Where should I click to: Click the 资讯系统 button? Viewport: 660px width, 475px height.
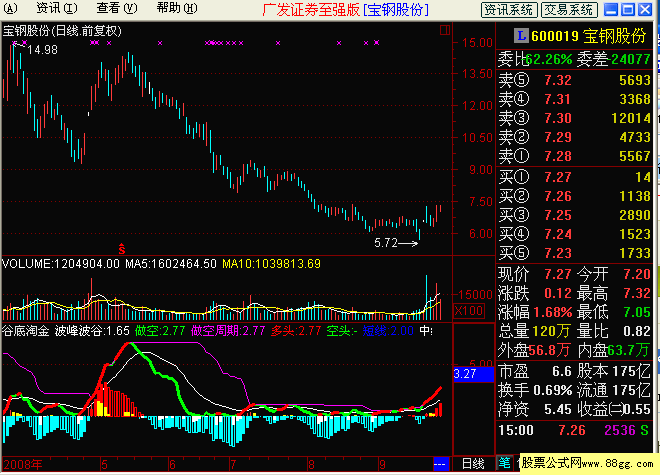[x=509, y=10]
